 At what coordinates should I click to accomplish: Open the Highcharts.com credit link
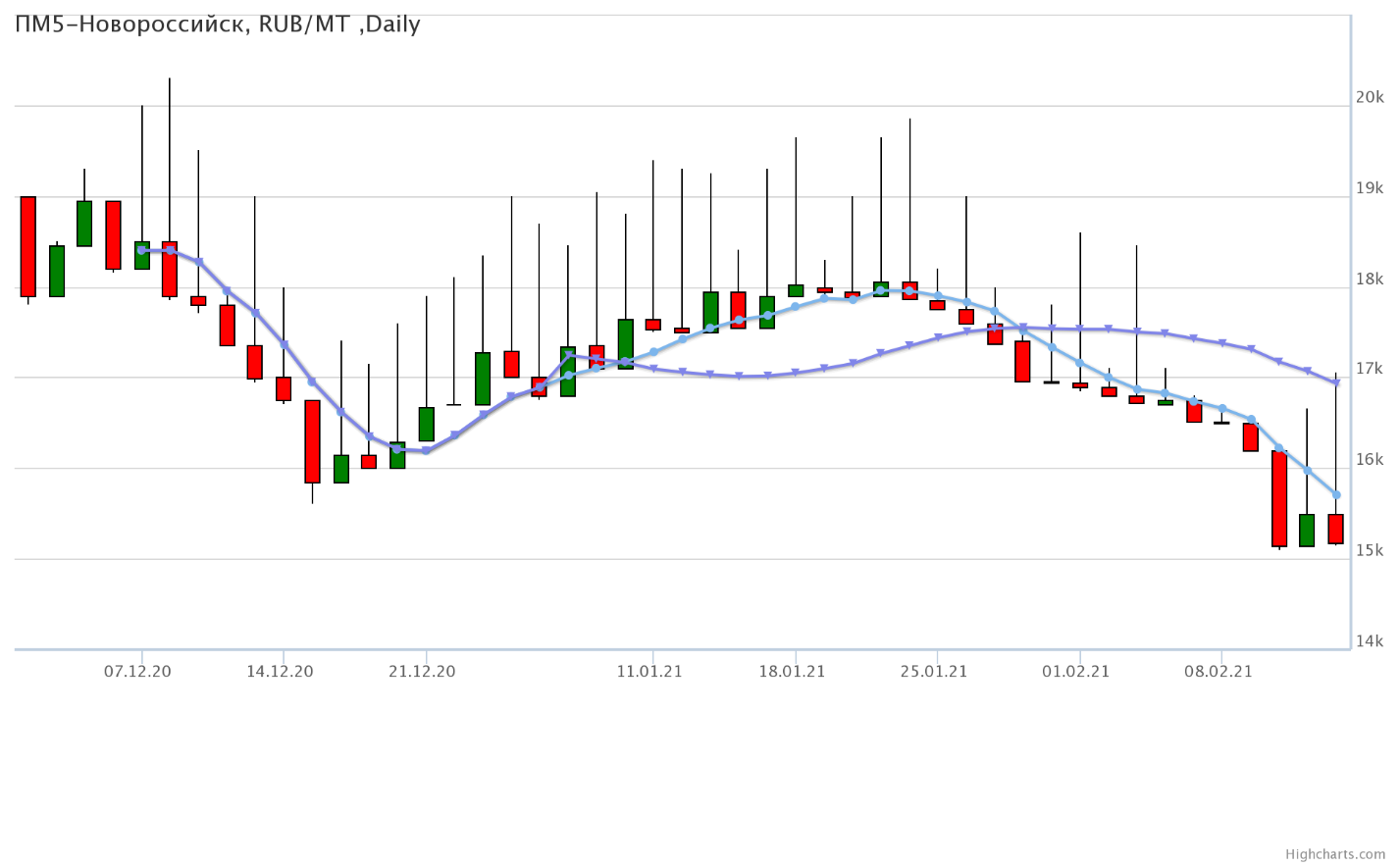1349,854
